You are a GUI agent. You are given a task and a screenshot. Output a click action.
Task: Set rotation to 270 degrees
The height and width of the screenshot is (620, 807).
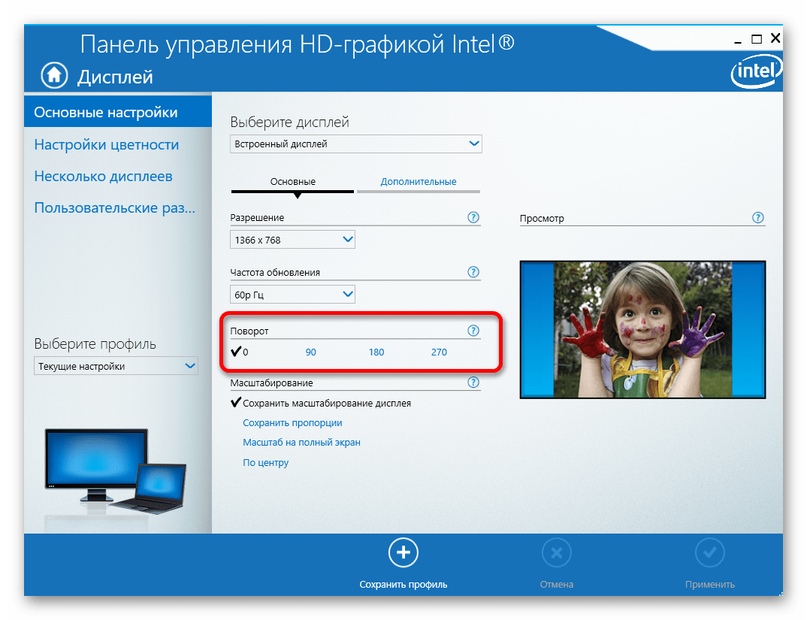point(439,352)
